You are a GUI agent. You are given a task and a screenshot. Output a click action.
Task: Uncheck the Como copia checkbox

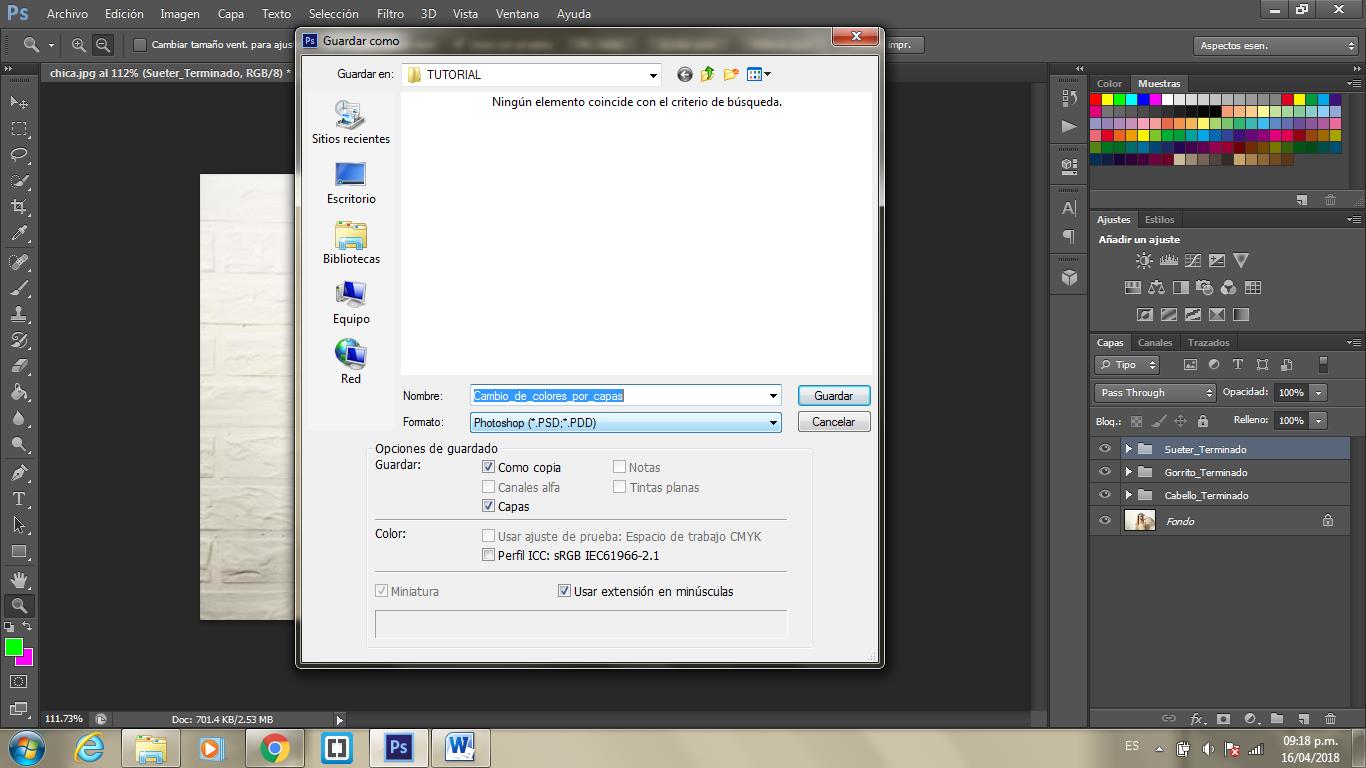pos(489,467)
